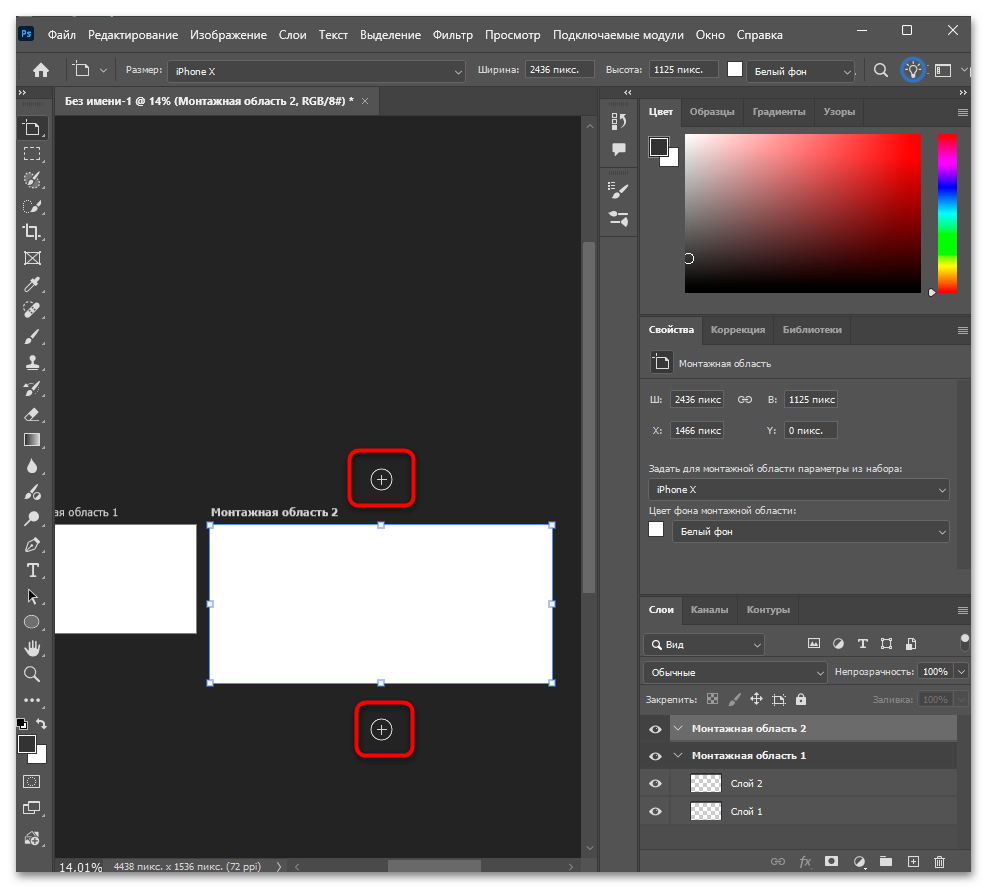Select the Artboard tool in toolbar
The width and height of the screenshot is (987, 888).
(x=32, y=127)
